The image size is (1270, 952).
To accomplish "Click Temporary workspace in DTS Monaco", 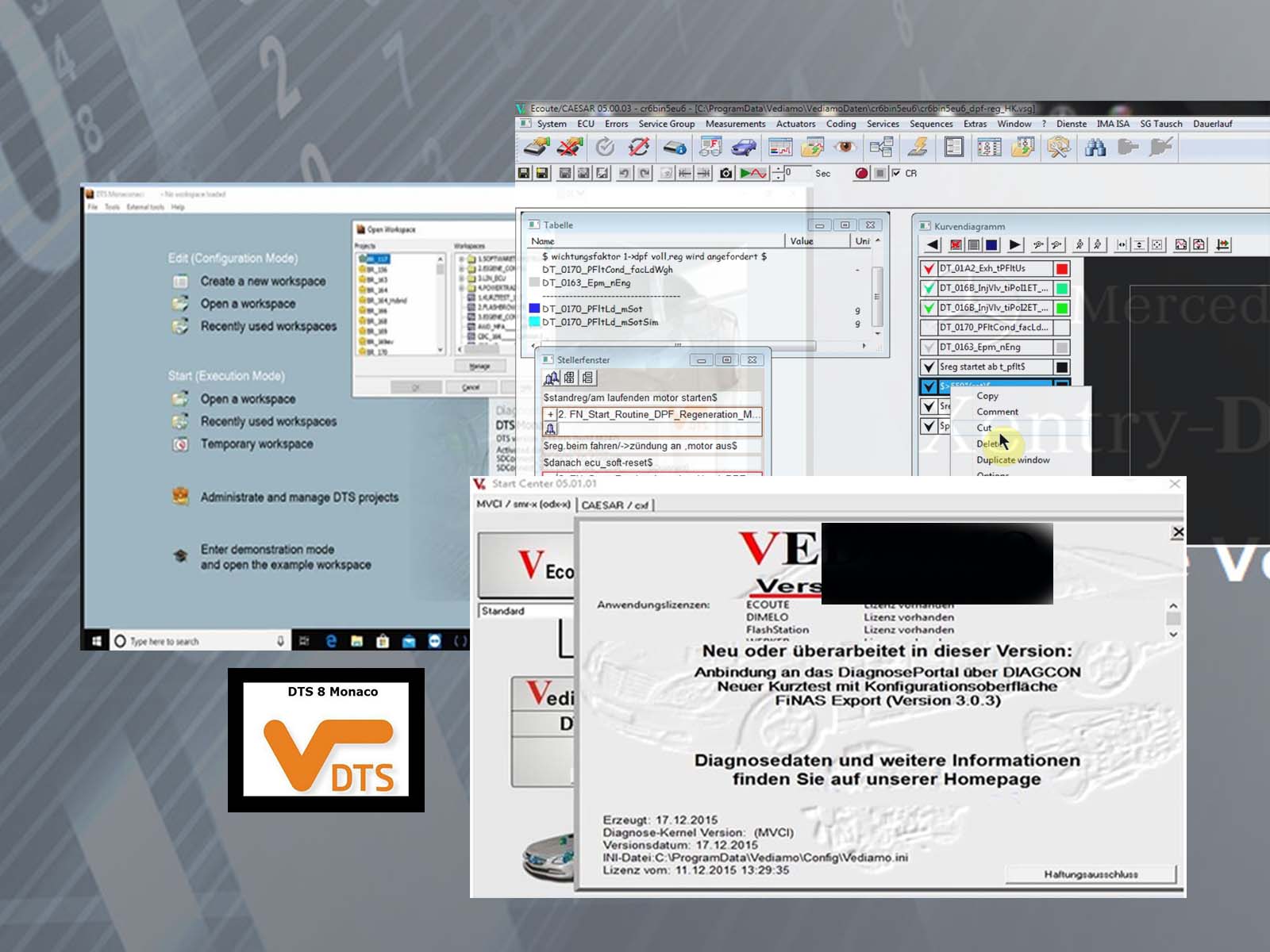I will (x=256, y=444).
